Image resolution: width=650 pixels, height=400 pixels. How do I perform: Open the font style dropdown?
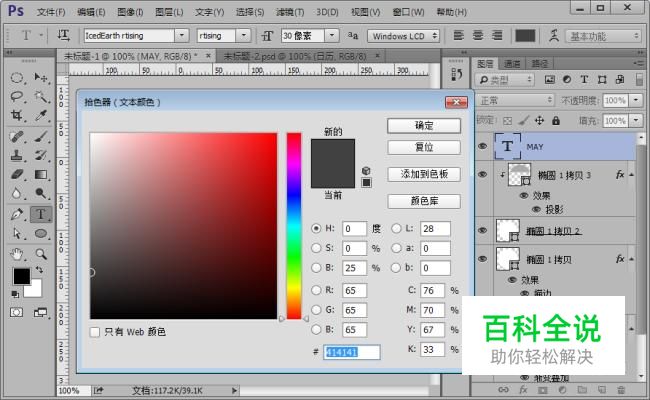pos(243,36)
